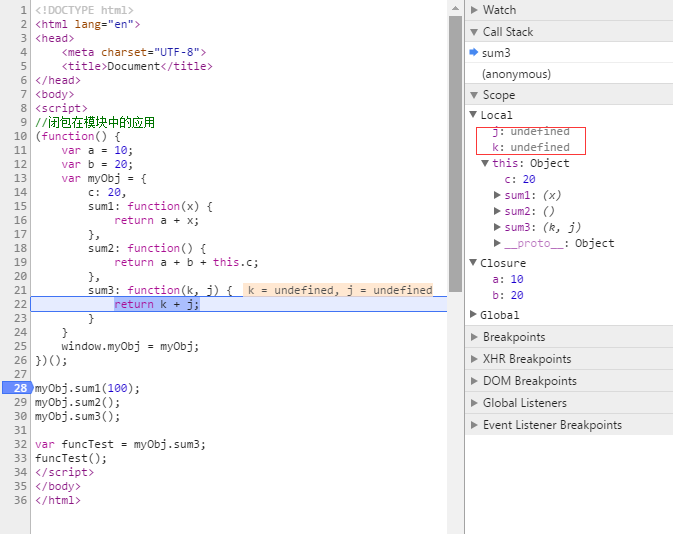The height and width of the screenshot is (534, 673).
Task: Click 'return a + b + this.c;' line
Action: point(186,262)
